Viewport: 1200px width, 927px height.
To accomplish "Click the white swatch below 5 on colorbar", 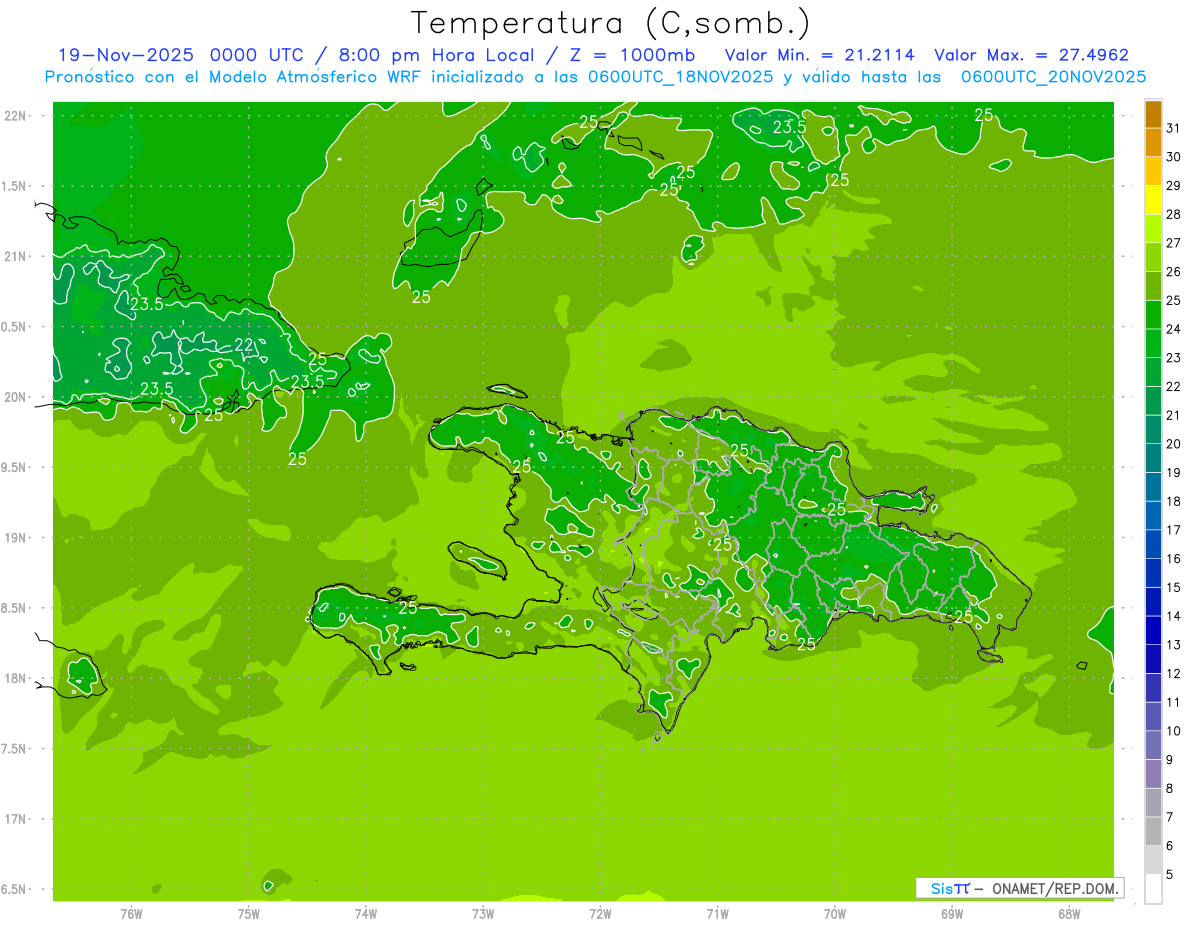I will tap(1153, 889).
